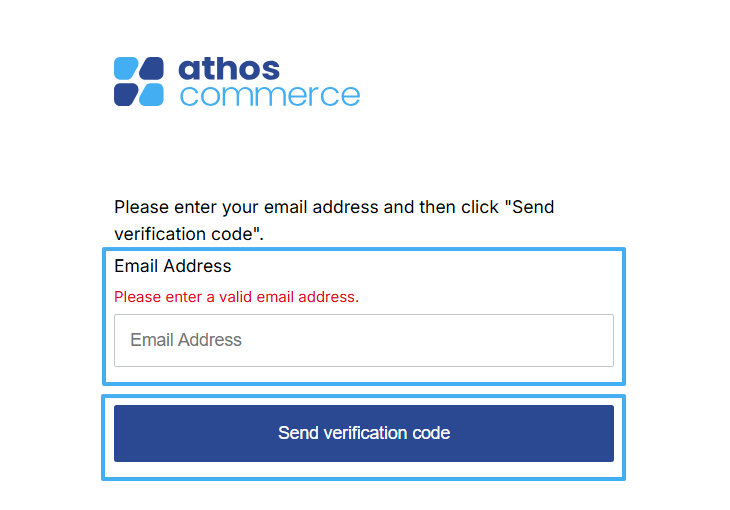Click the Athos Commerce logo icon
The height and width of the screenshot is (510, 730).
138,82
